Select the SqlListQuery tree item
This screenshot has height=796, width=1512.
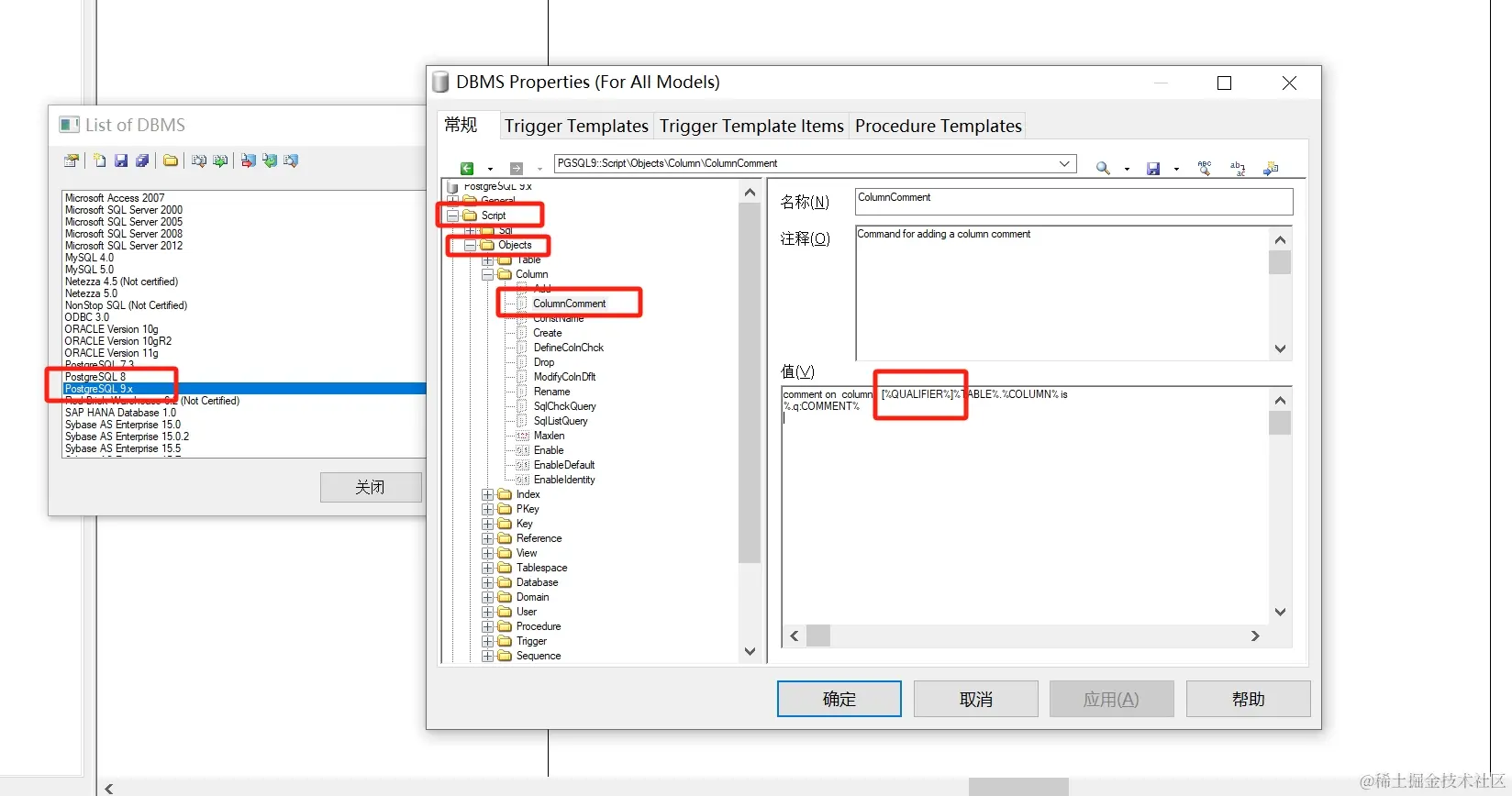coord(561,421)
